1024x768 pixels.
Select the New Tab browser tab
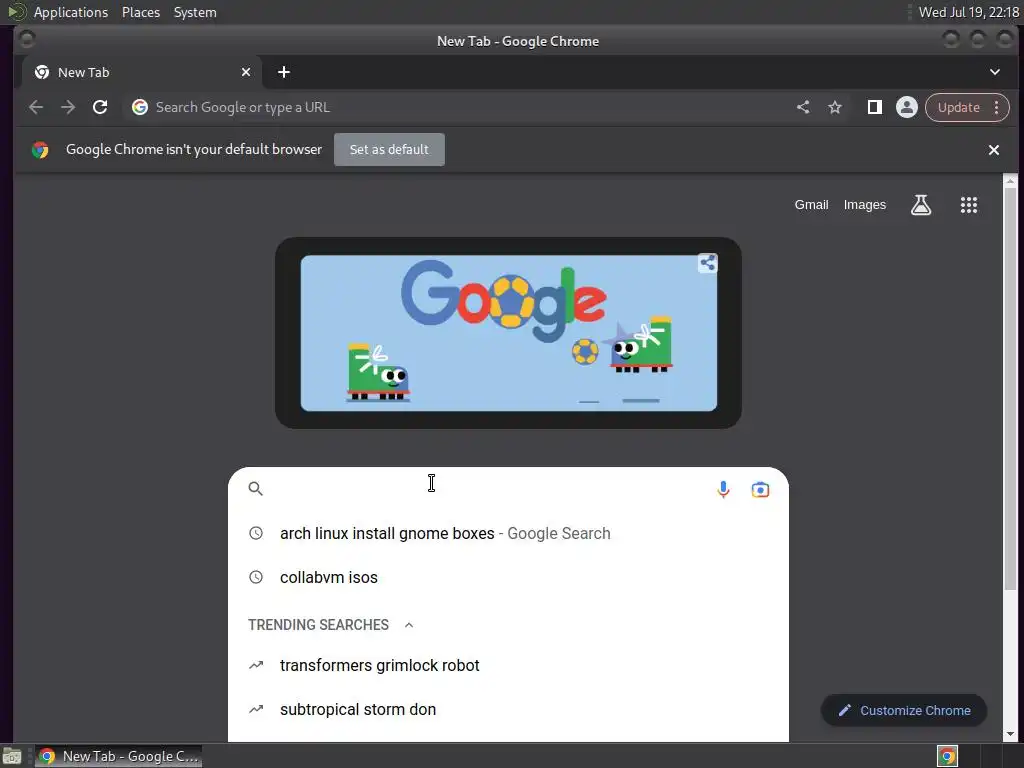click(x=142, y=72)
